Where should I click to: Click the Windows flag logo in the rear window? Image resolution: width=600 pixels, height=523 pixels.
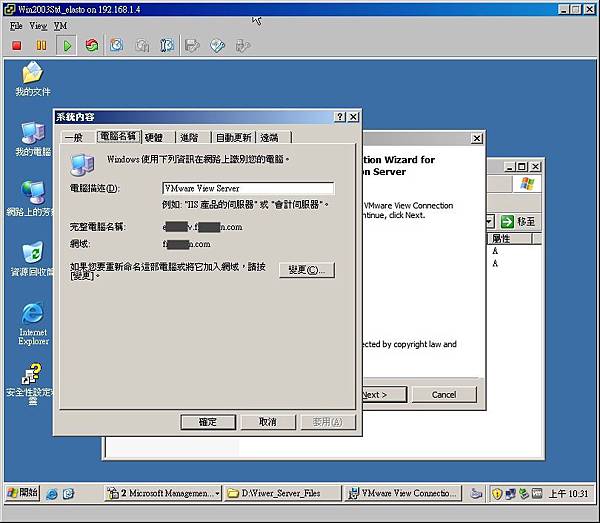point(527,184)
